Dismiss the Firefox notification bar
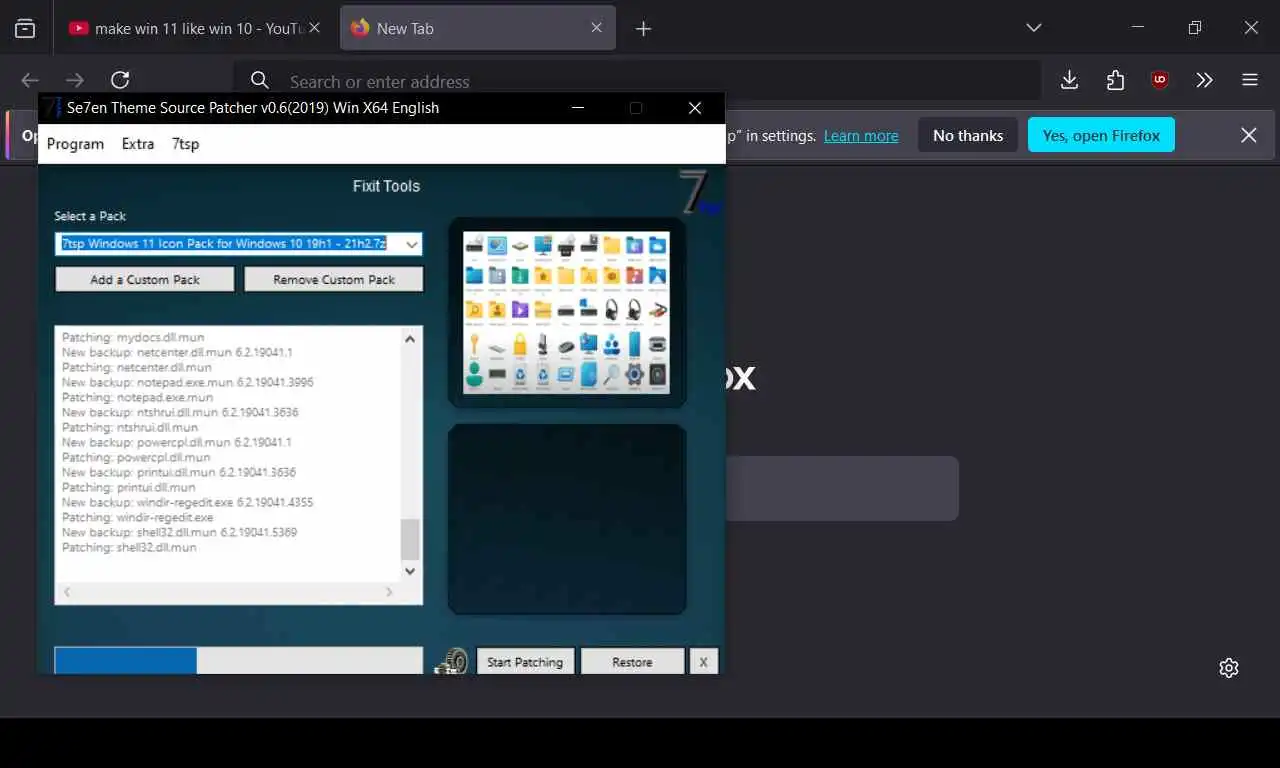The width and height of the screenshot is (1280, 768). pyautogui.click(x=1249, y=135)
